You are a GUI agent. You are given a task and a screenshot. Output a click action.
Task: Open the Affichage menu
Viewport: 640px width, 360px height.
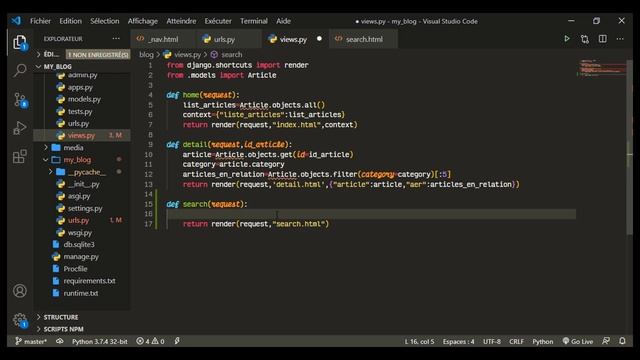pos(142,21)
